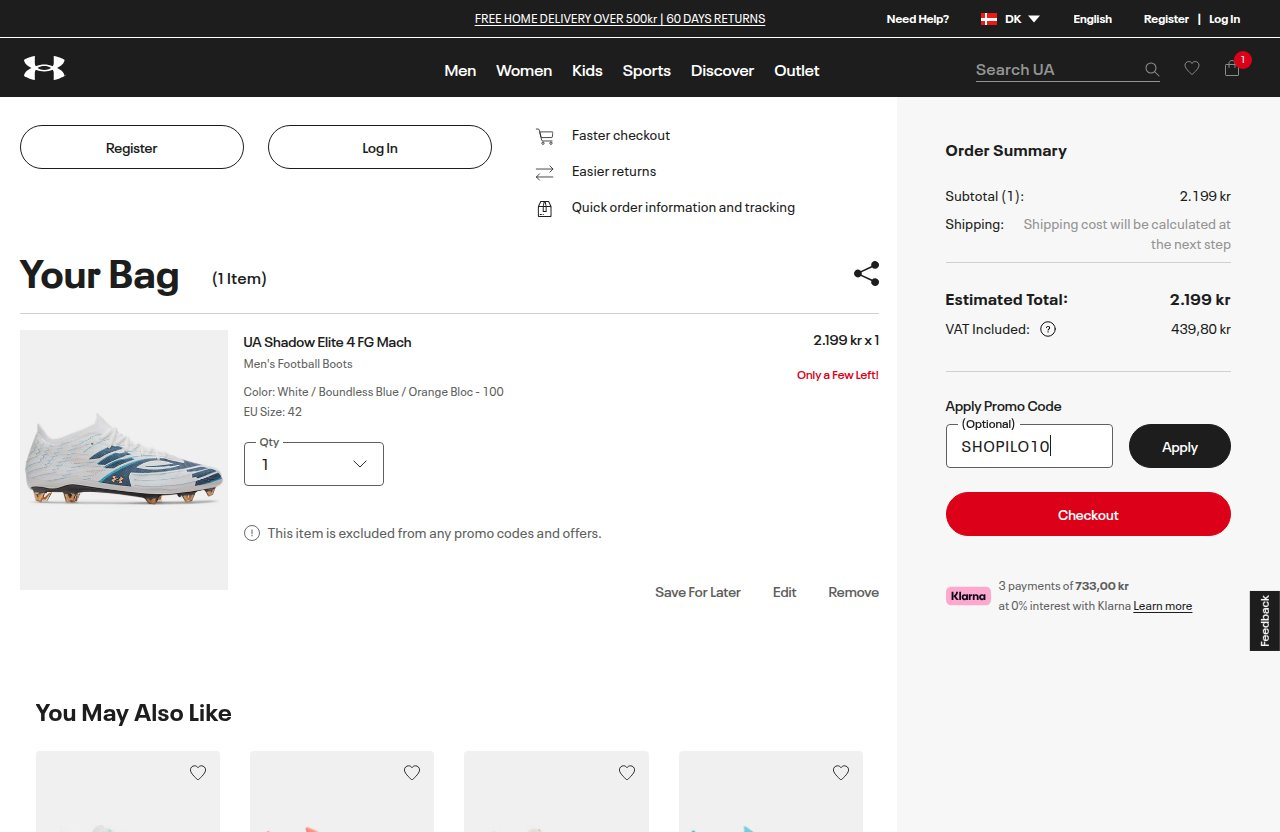Open the wishlist heart in header

pyautogui.click(x=1192, y=68)
